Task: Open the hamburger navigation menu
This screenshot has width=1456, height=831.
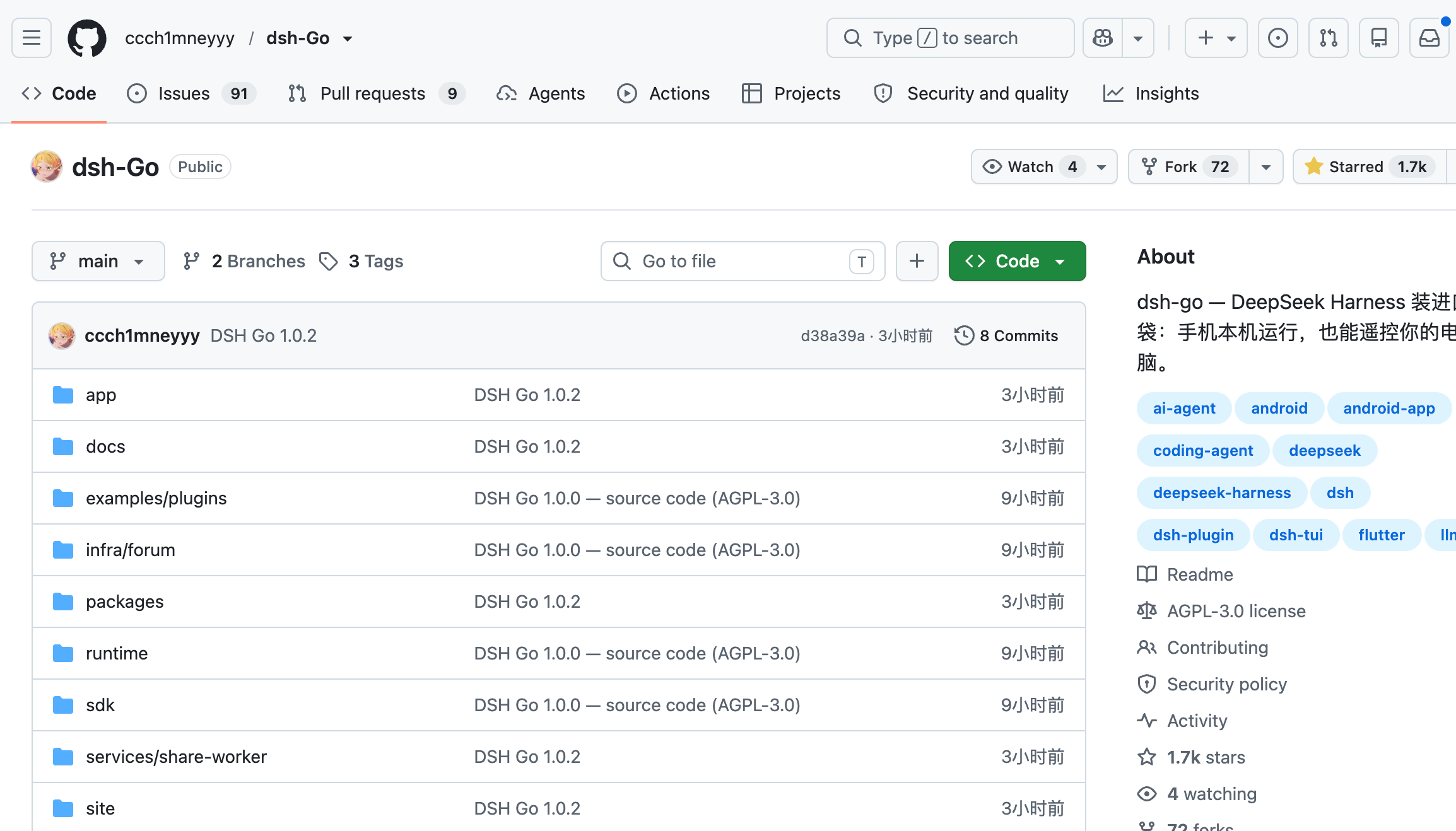Action: point(32,38)
